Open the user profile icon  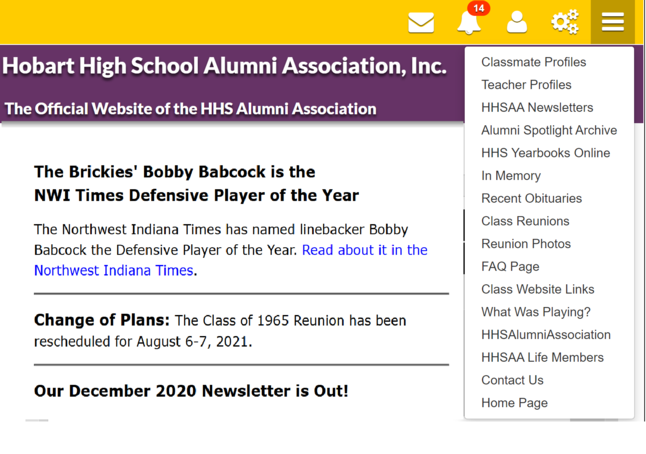click(517, 22)
